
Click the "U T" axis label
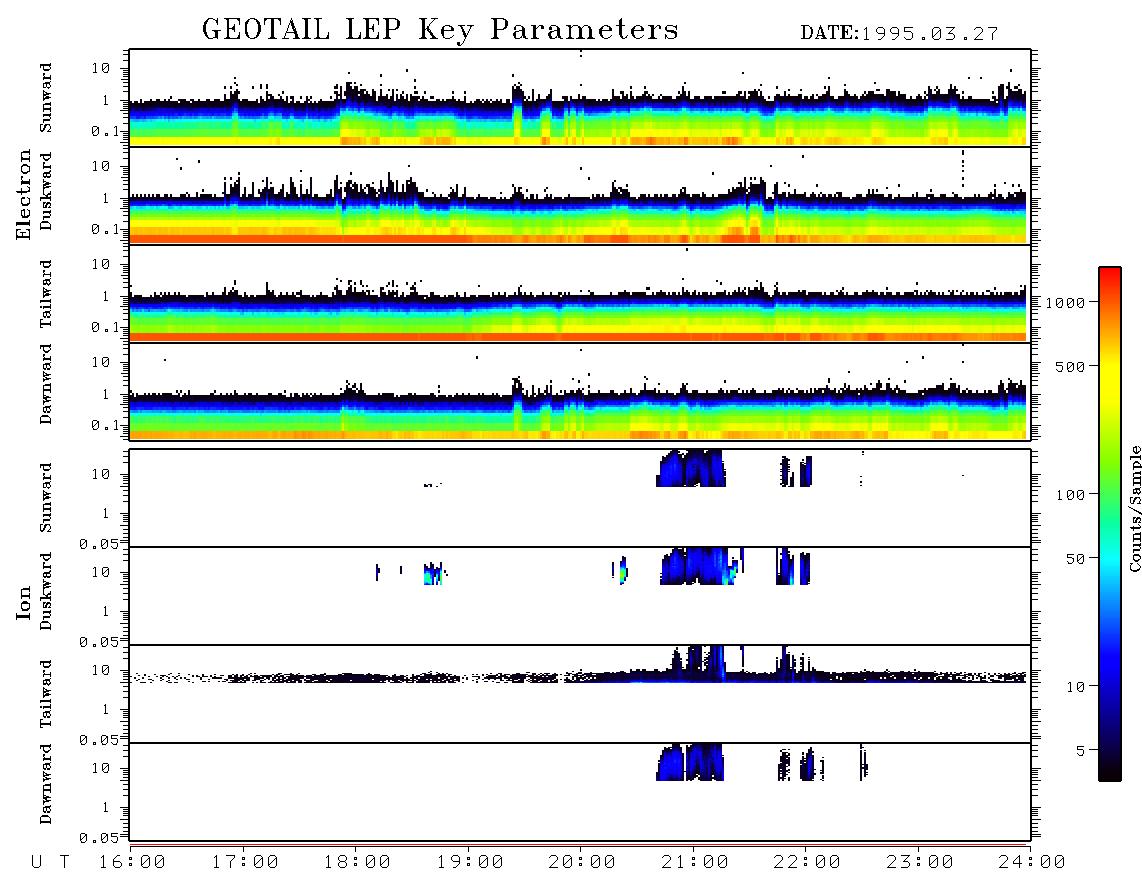click(50, 862)
